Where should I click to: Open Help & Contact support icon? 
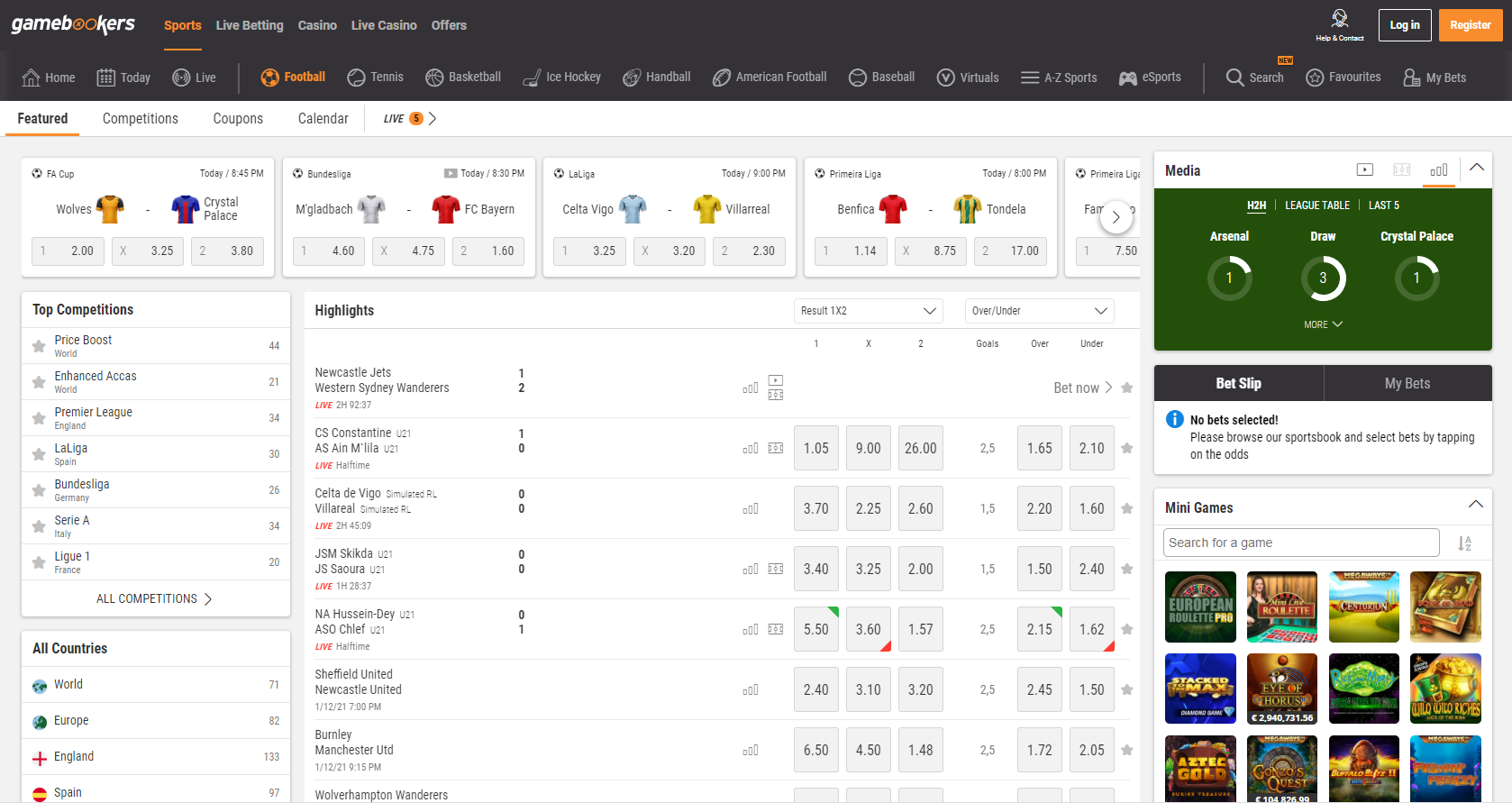[1339, 18]
